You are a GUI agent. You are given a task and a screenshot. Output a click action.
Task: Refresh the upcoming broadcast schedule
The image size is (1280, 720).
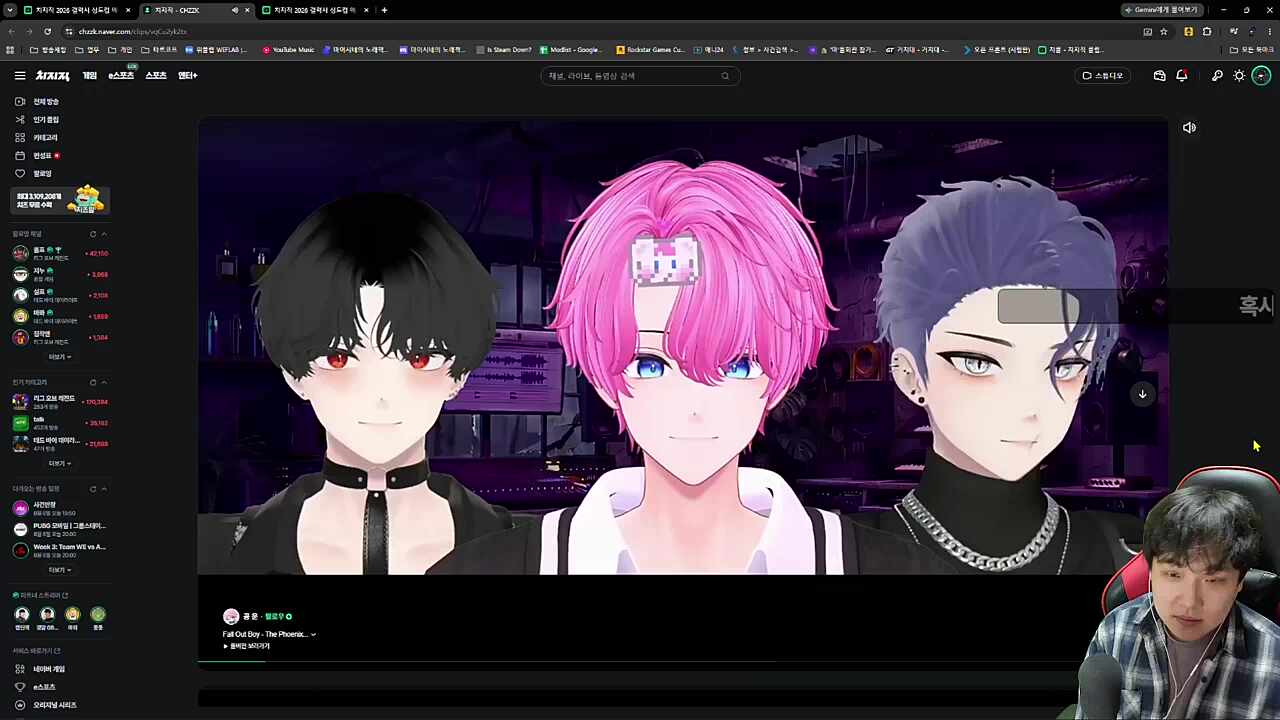click(x=93, y=489)
